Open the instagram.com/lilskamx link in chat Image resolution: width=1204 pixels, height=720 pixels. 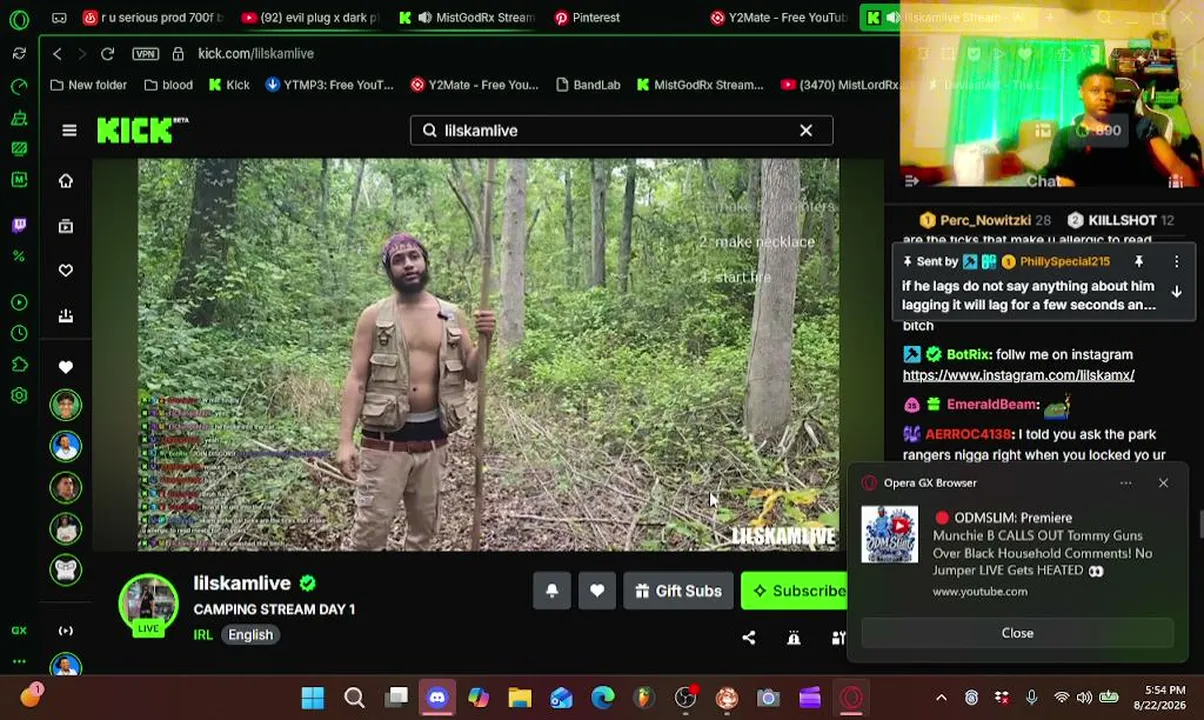pos(1018,375)
